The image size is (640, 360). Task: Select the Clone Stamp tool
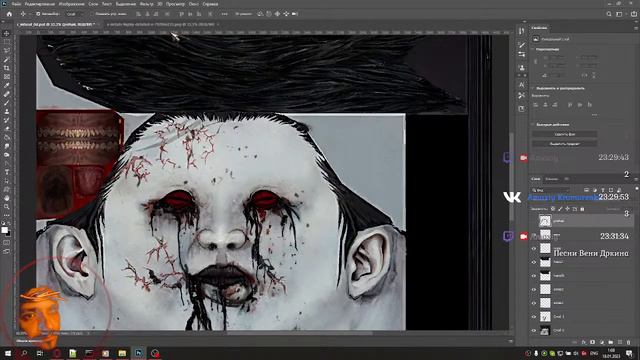(7, 111)
